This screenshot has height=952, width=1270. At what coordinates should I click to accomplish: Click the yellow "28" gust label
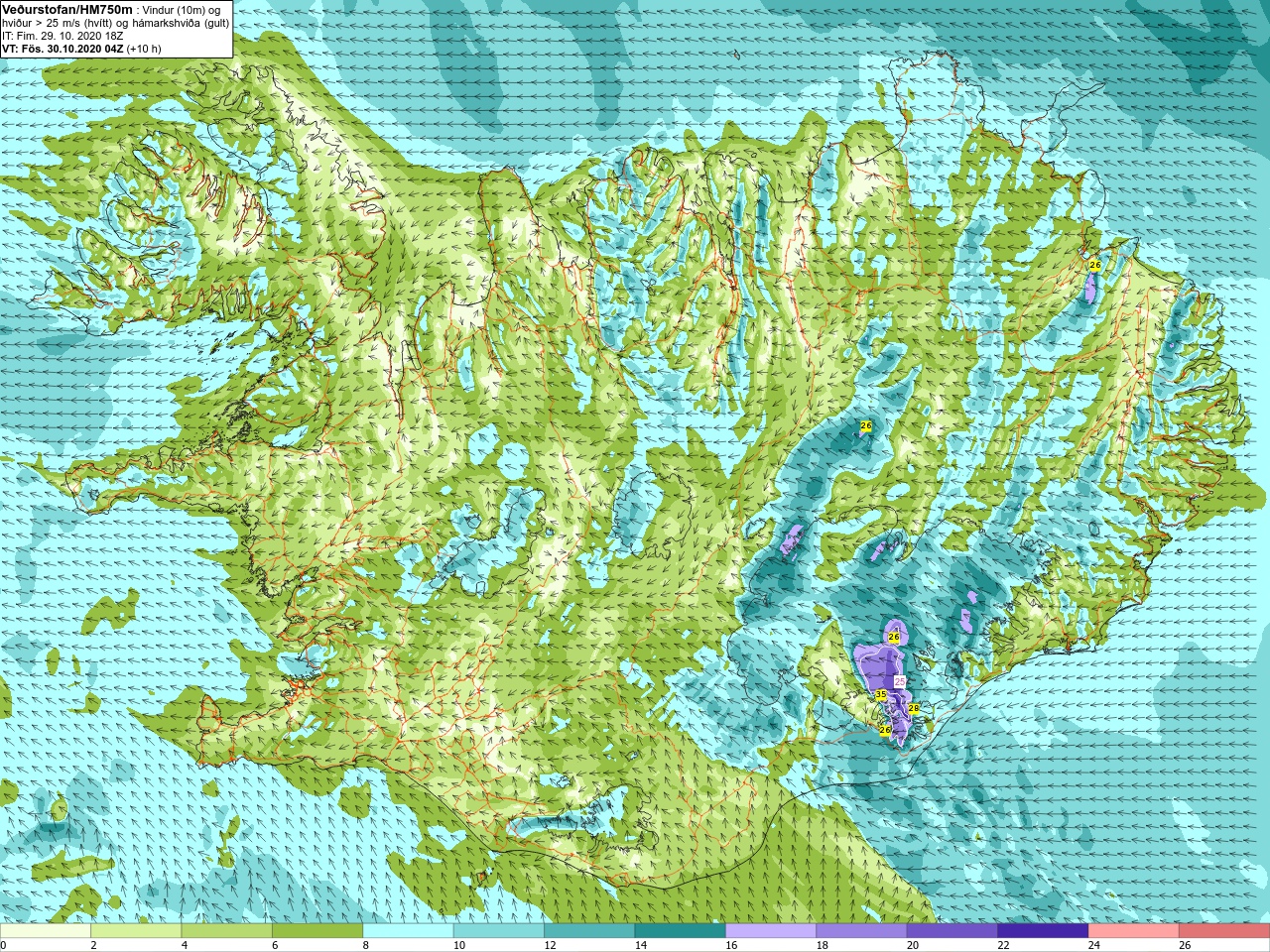coord(914,708)
